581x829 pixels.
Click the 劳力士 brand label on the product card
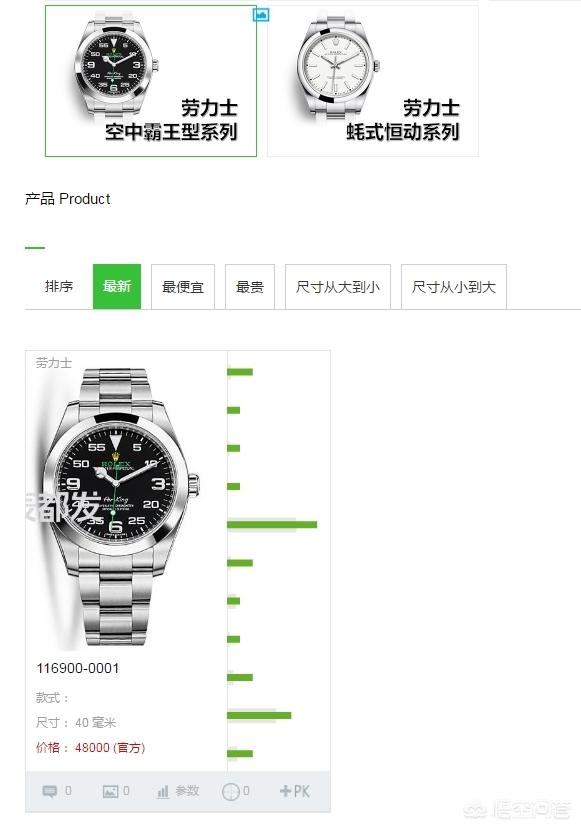click(53, 363)
